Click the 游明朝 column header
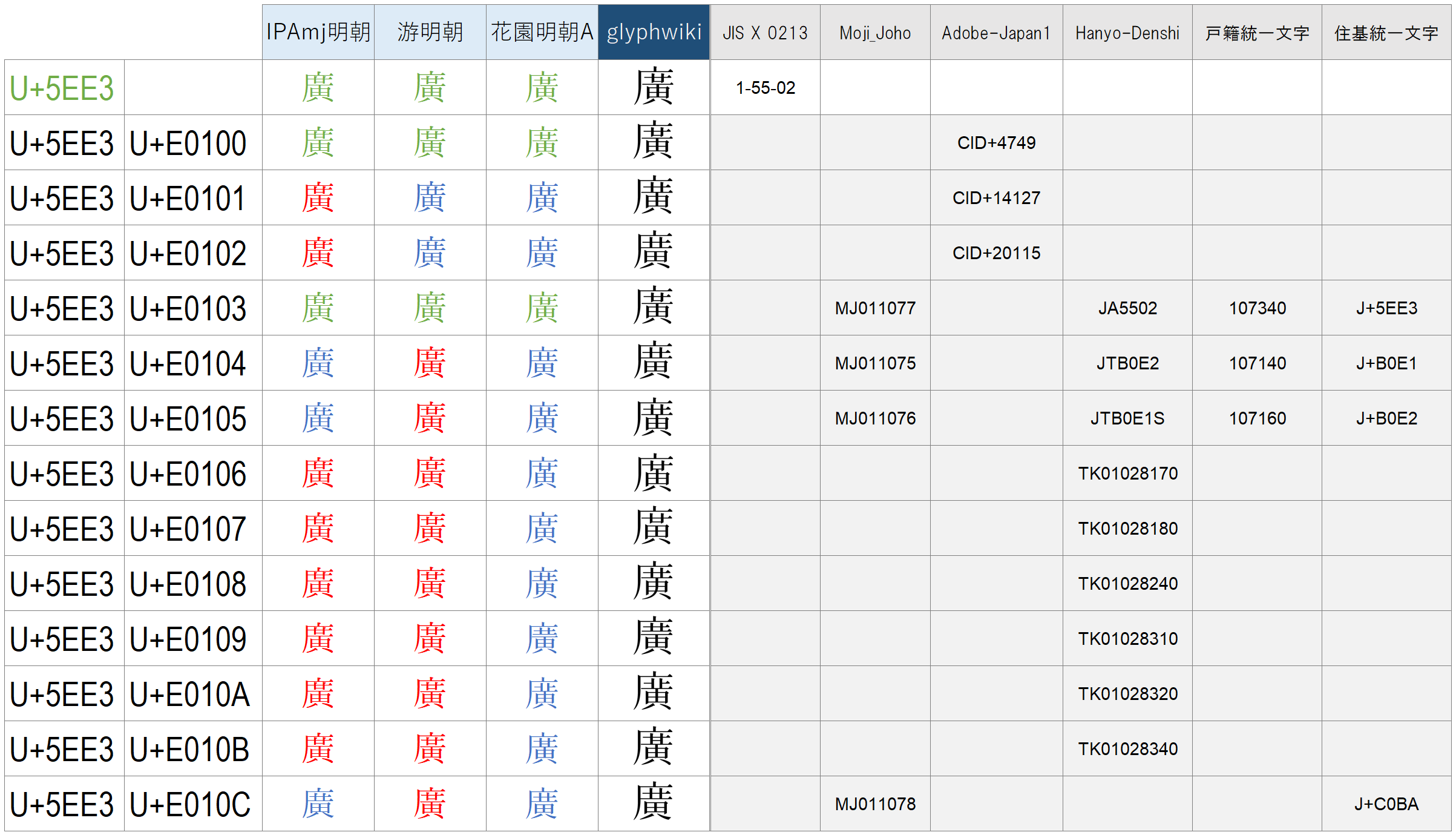The height and width of the screenshot is (835, 1456). click(x=430, y=32)
